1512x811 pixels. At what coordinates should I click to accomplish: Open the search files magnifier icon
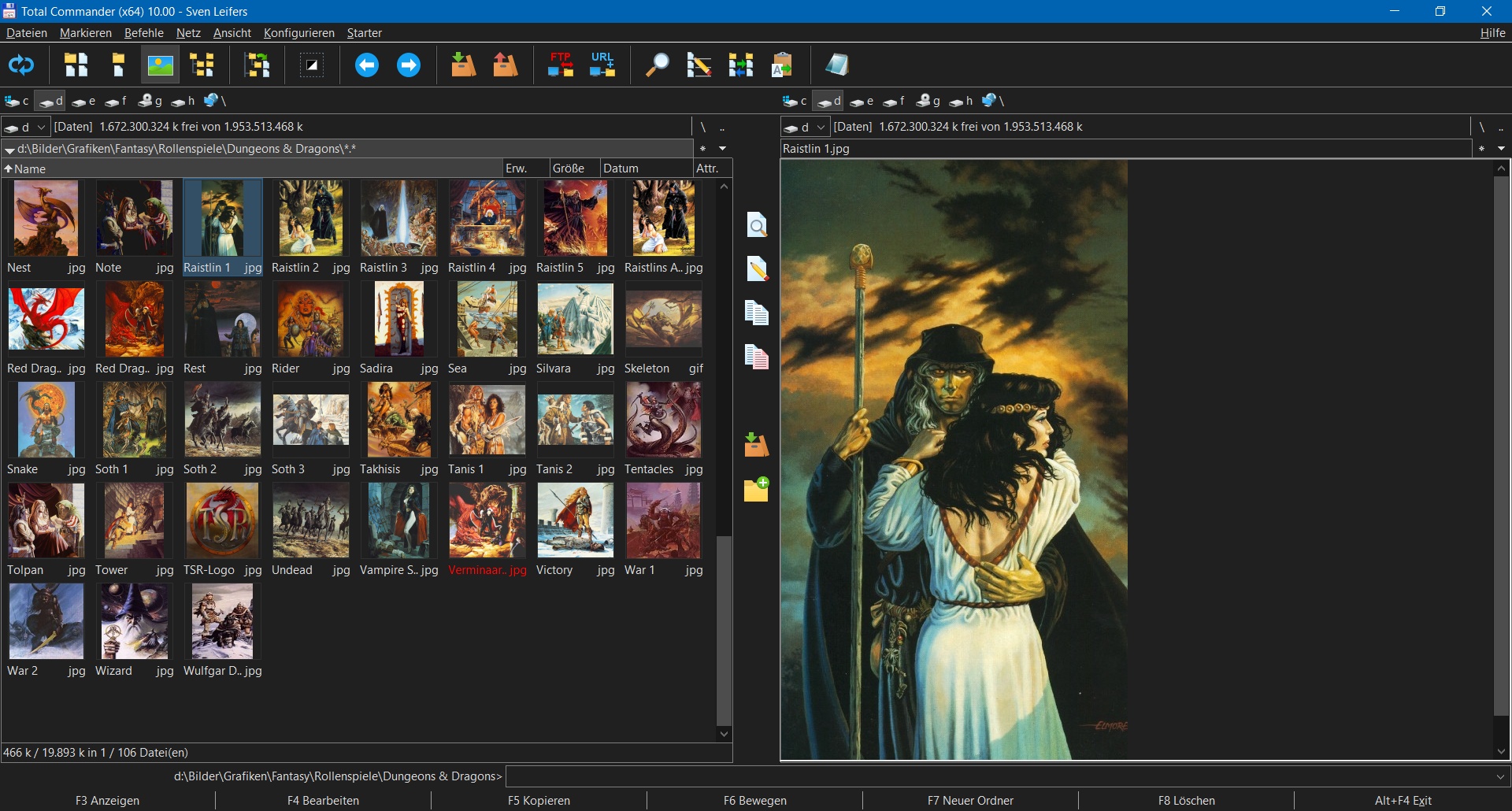tap(657, 65)
